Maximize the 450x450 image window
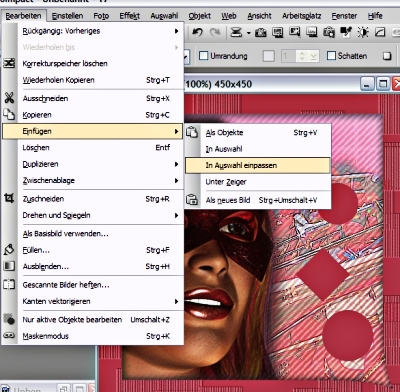Screen dimensions: 400x392 click(383, 84)
